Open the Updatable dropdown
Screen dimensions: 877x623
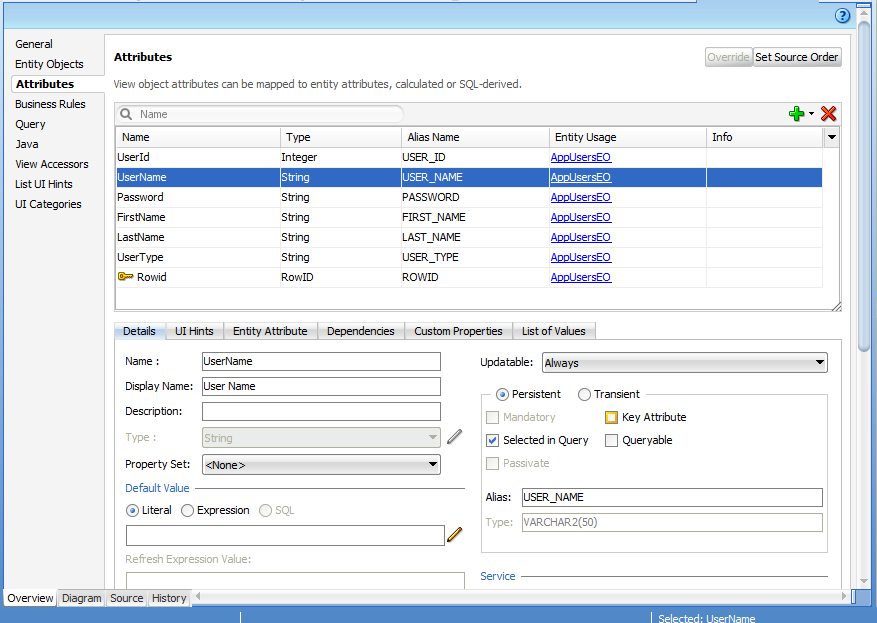(x=684, y=363)
